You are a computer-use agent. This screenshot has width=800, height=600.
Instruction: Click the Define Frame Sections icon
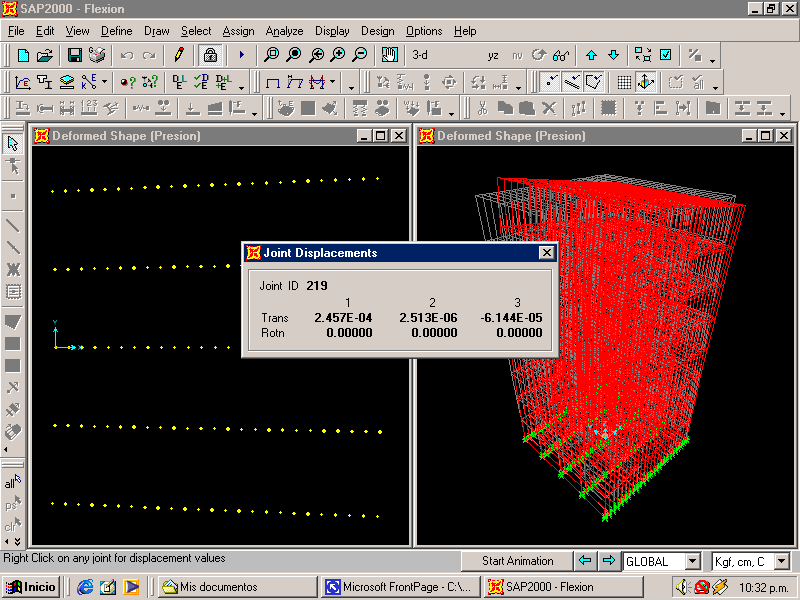45,82
